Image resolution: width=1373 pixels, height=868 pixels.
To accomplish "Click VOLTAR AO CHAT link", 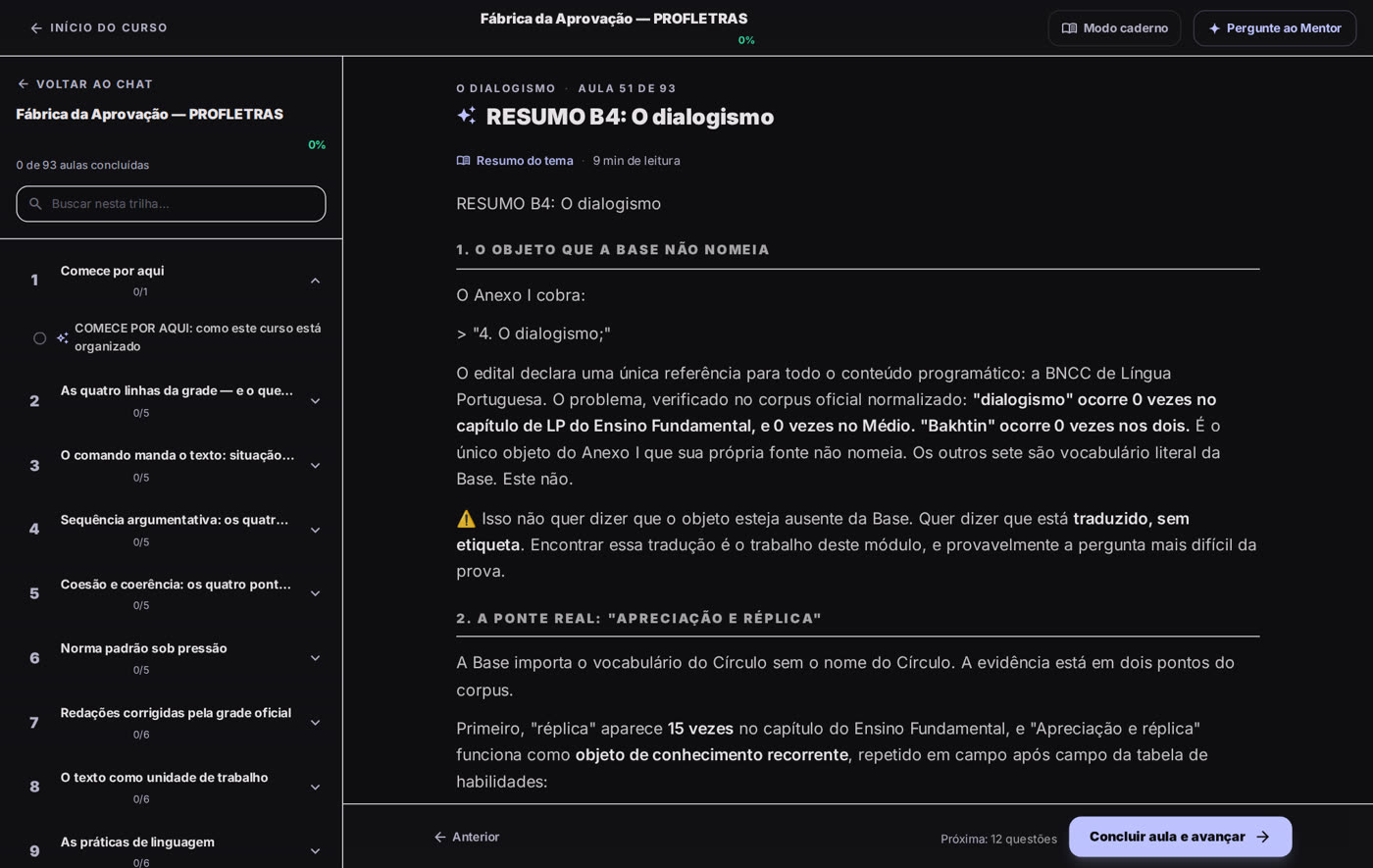I will coord(84,84).
